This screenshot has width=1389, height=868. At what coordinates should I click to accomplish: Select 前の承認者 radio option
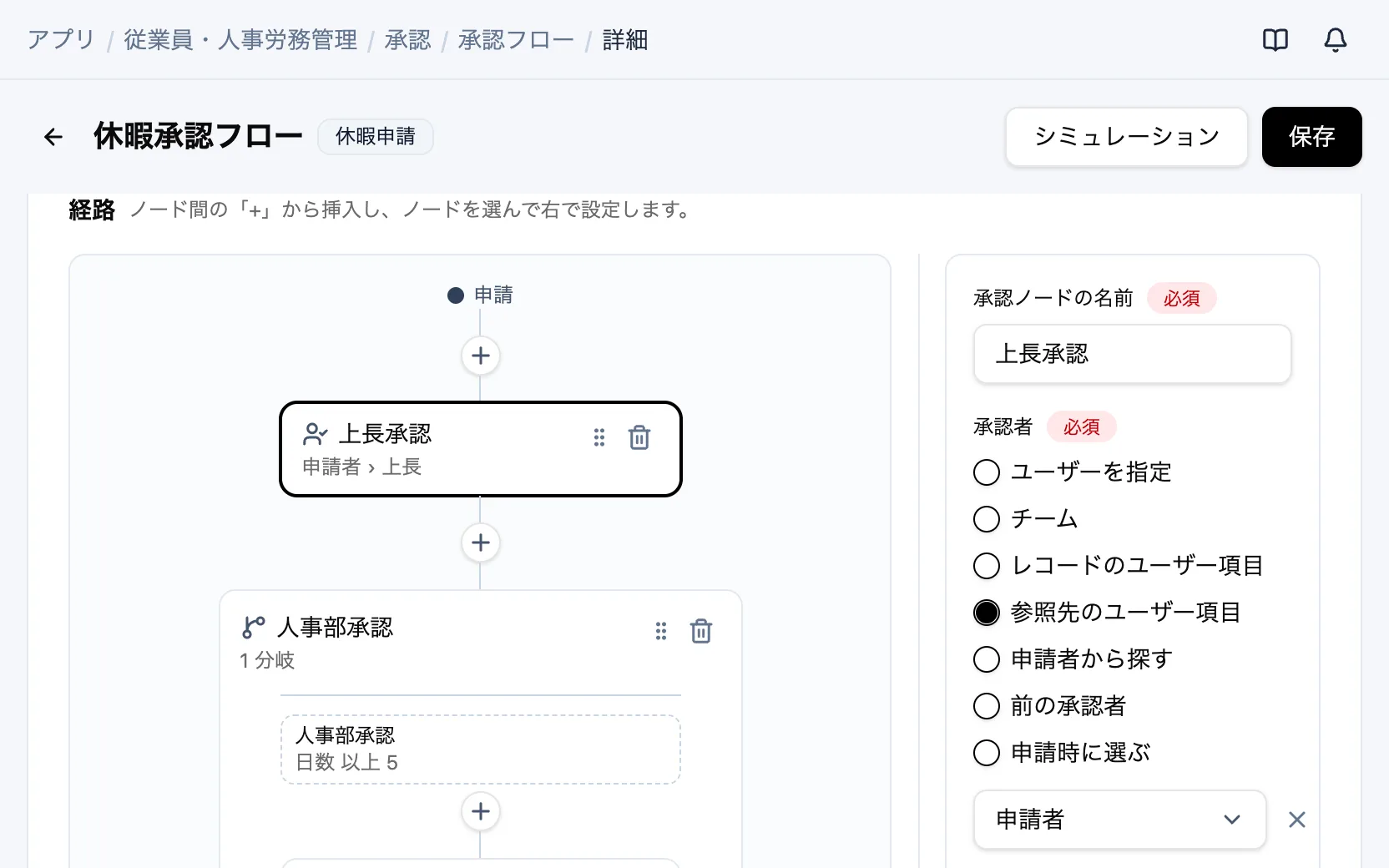pyautogui.click(x=987, y=706)
